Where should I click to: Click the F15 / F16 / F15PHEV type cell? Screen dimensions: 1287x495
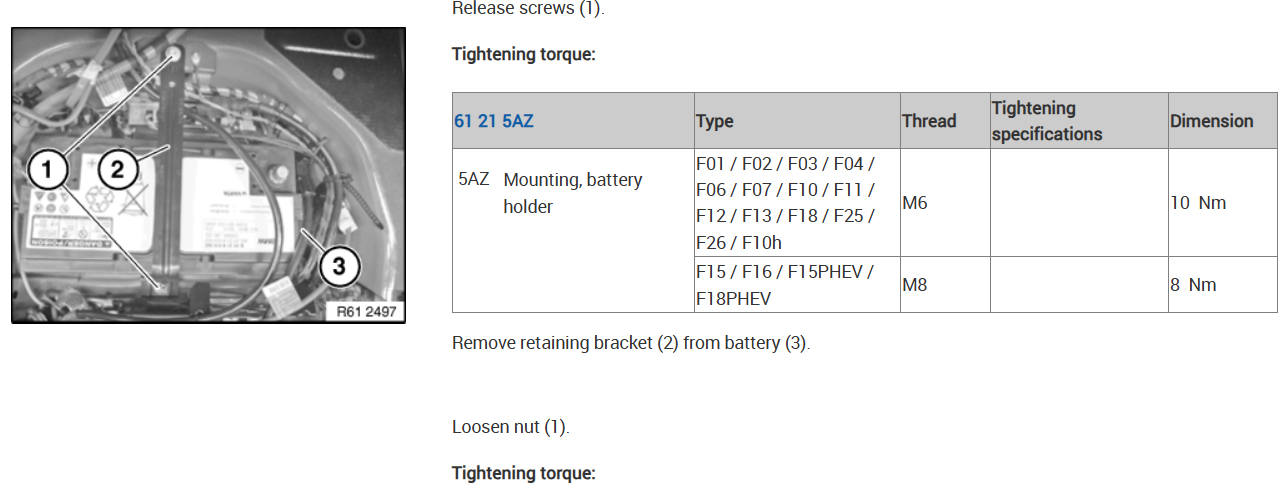point(785,285)
